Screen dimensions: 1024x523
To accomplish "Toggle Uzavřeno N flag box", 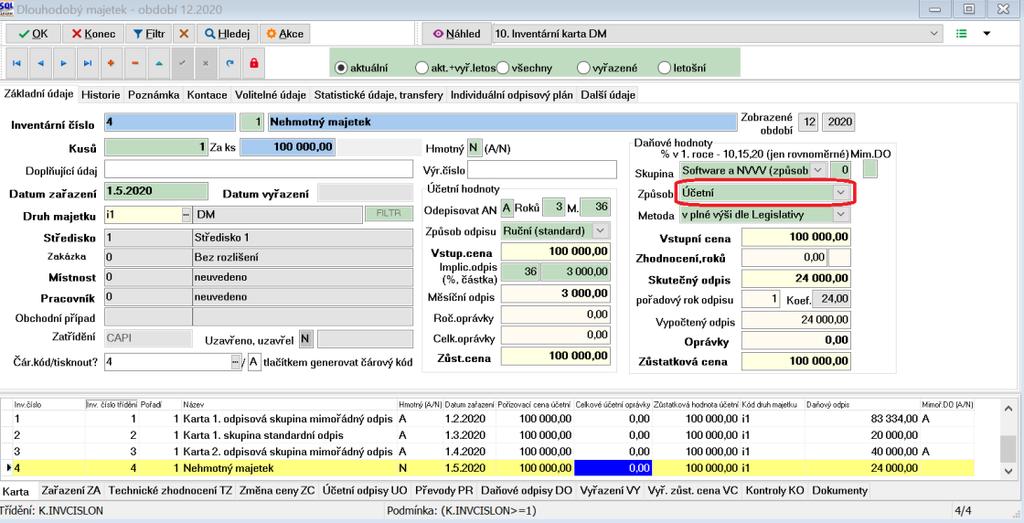I will click(305, 340).
